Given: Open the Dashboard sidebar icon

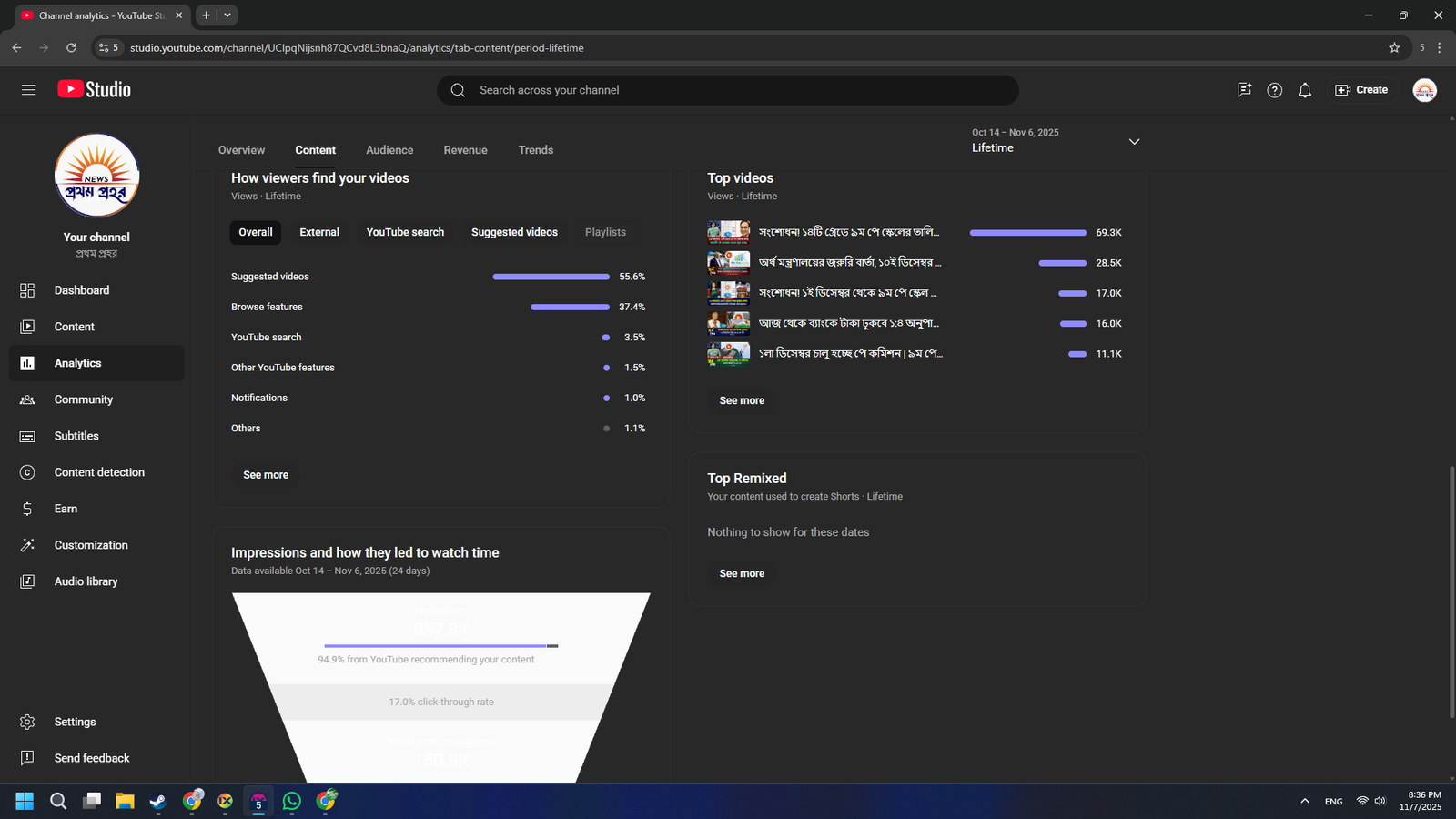Looking at the screenshot, I should click(27, 290).
